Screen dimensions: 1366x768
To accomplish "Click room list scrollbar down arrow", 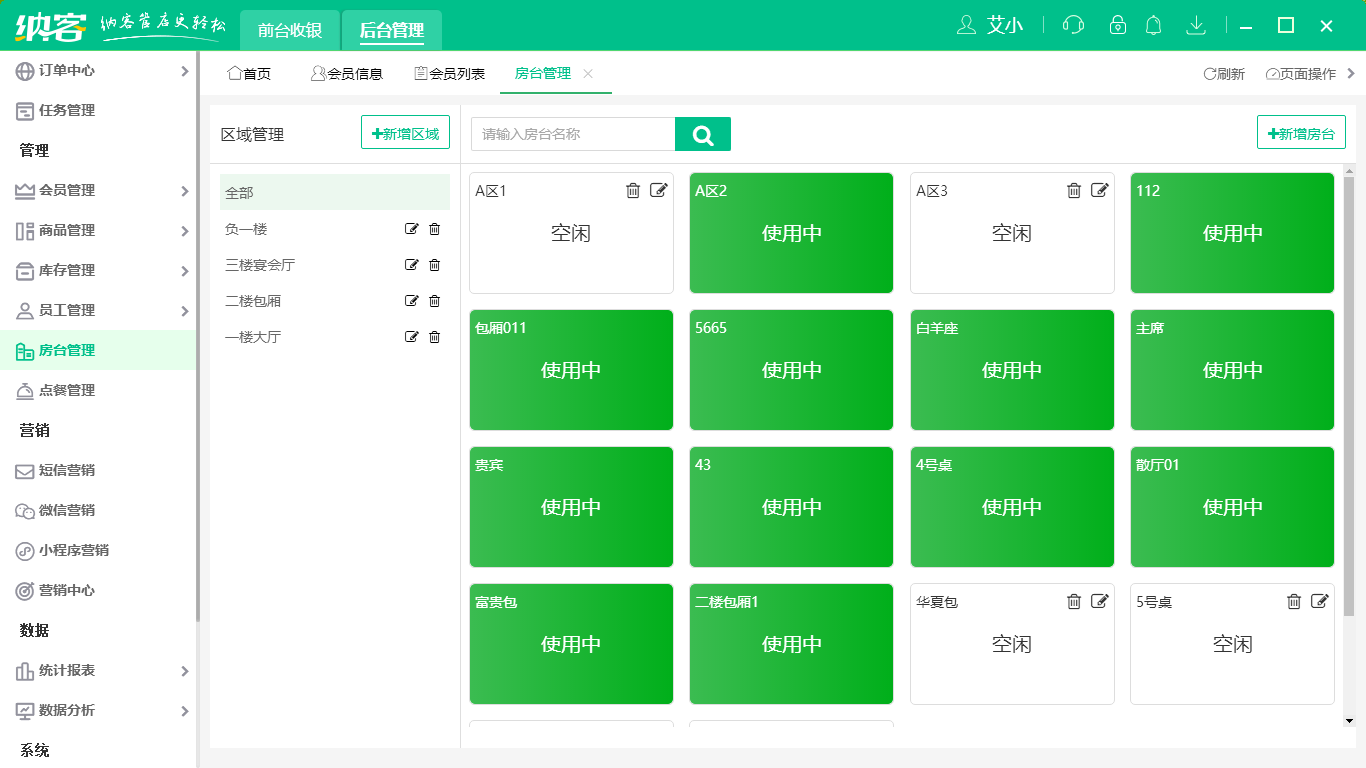I will point(1349,720).
